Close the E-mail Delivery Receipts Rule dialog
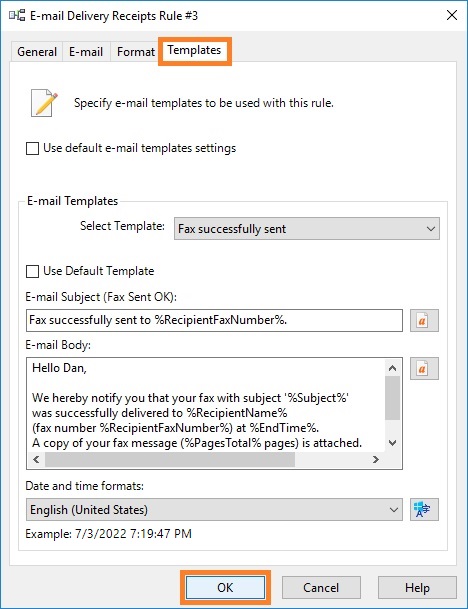The width and height of the screenshot is (468, 609). pyautogui.click(x=452, y=16)
